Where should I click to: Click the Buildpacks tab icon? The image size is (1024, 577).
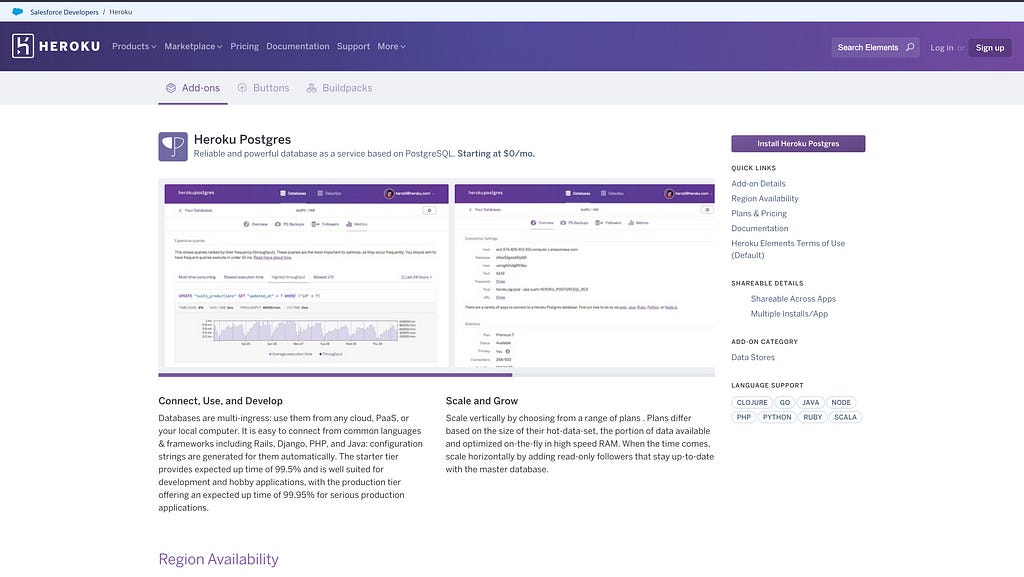(312, 88)
